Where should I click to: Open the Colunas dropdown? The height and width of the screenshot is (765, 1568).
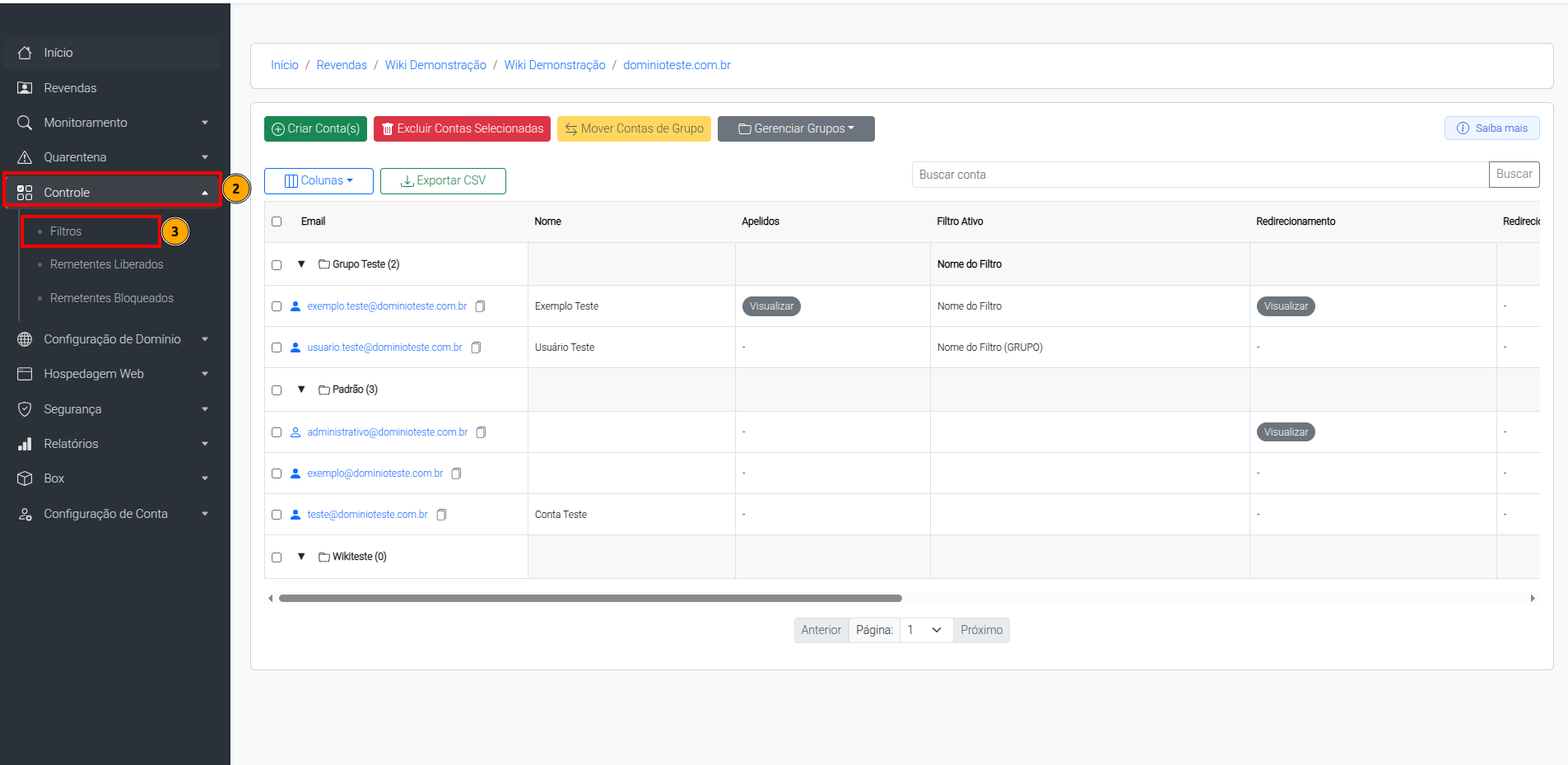[x=319, y=181]
